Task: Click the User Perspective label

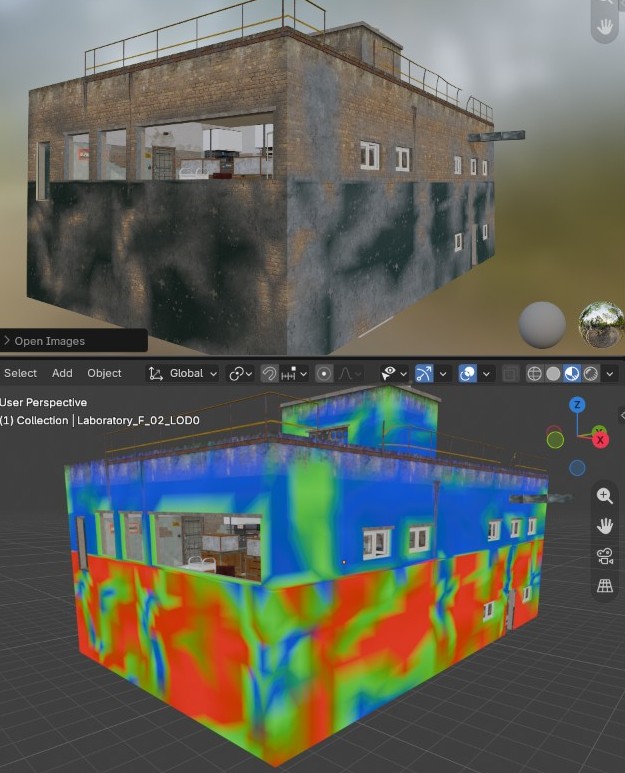Action: click(43, 402)
